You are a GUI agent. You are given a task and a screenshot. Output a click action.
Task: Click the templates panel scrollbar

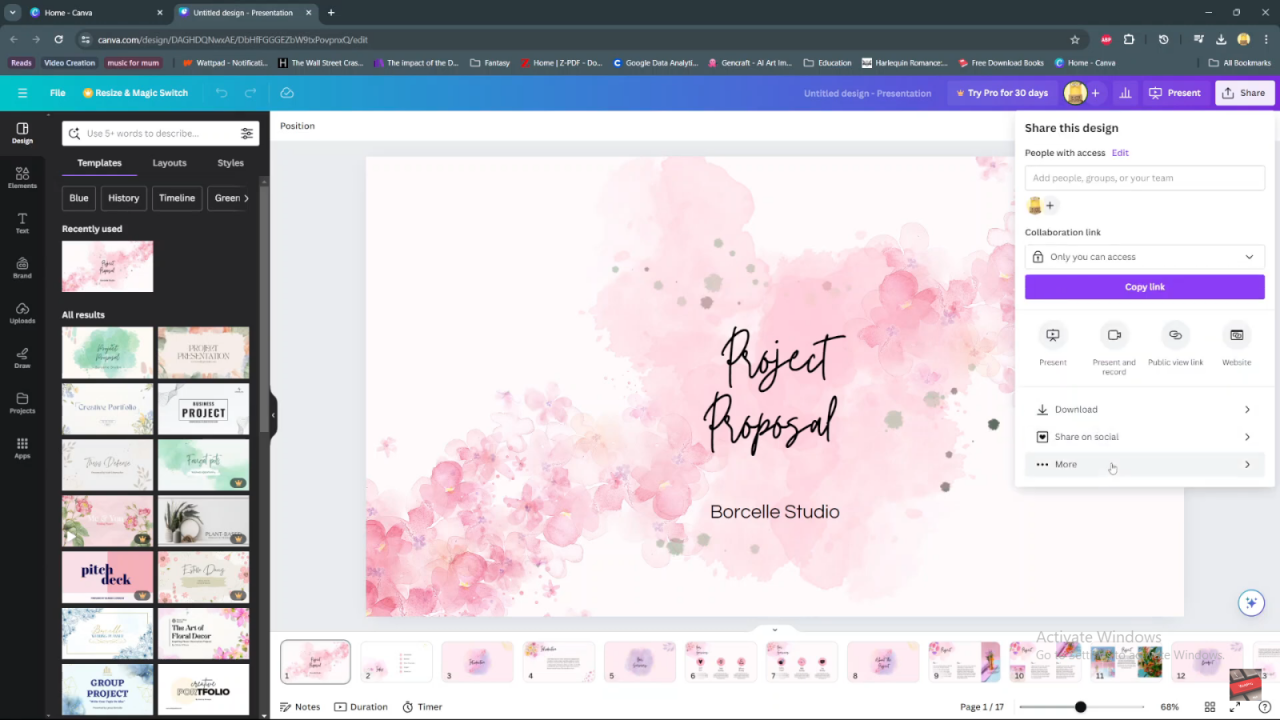(264, 310)
